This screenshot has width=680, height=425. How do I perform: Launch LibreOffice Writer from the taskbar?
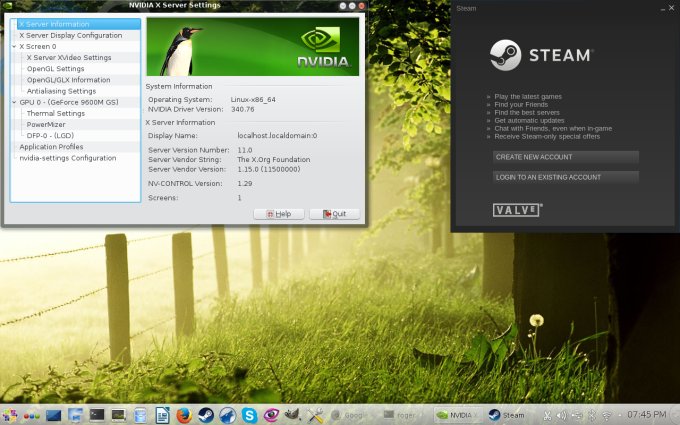pyautogui.click(x=163, y=415)
